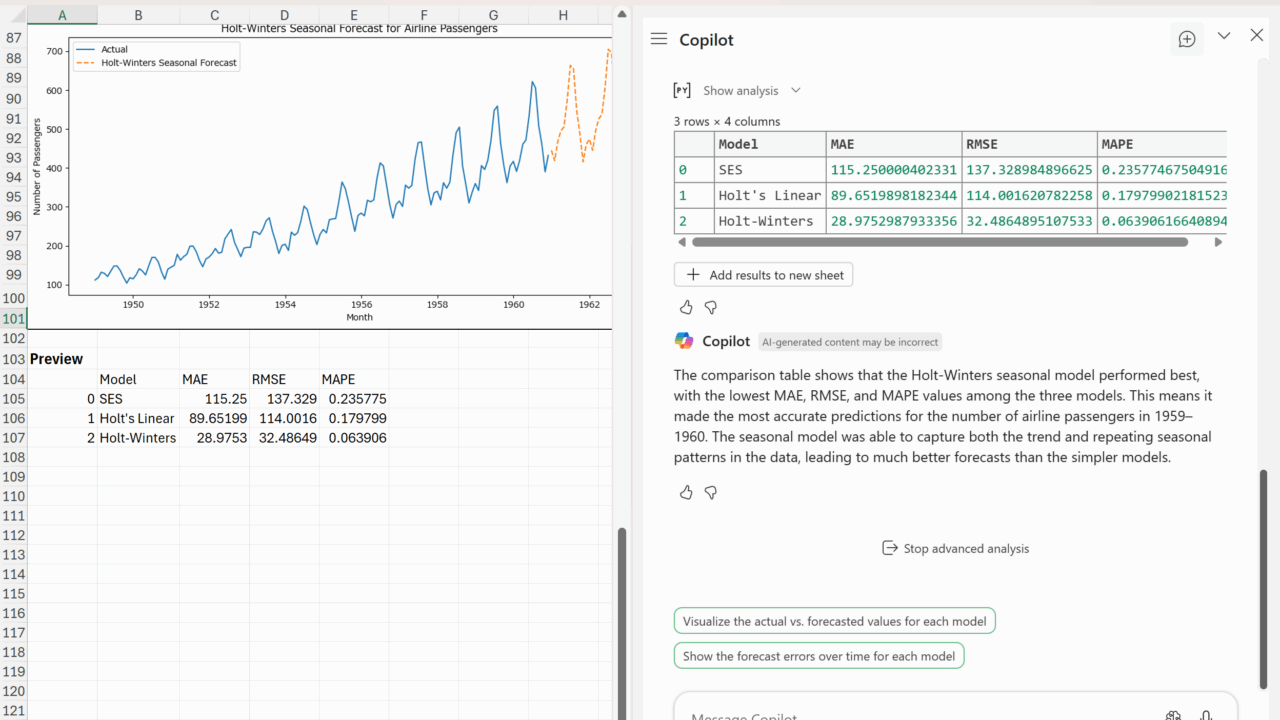The image size is (1280, 720).
Task: Open the Copilot hamburger menu
Action: (658, 39)
